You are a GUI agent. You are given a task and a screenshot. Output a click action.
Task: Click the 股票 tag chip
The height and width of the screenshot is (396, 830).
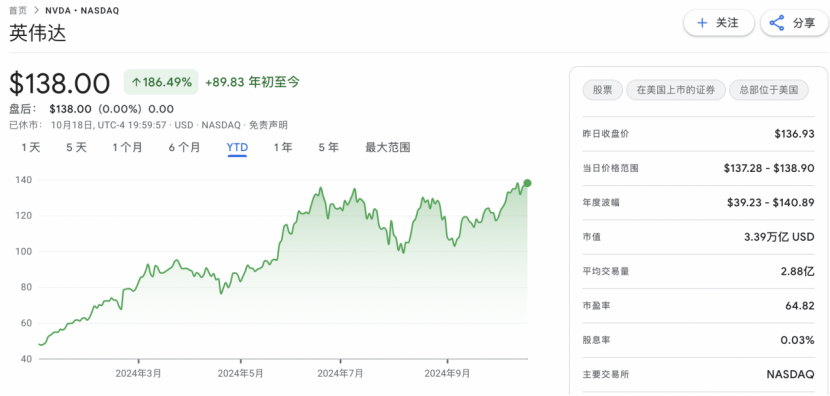click(x=602, y=90)
